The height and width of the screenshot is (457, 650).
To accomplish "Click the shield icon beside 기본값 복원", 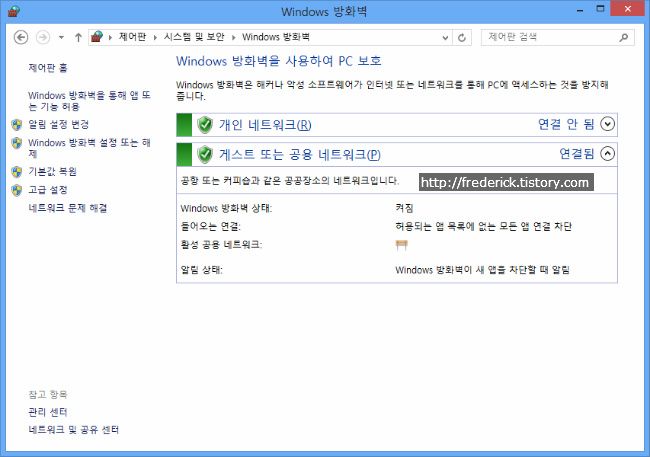I will point(17,172).
